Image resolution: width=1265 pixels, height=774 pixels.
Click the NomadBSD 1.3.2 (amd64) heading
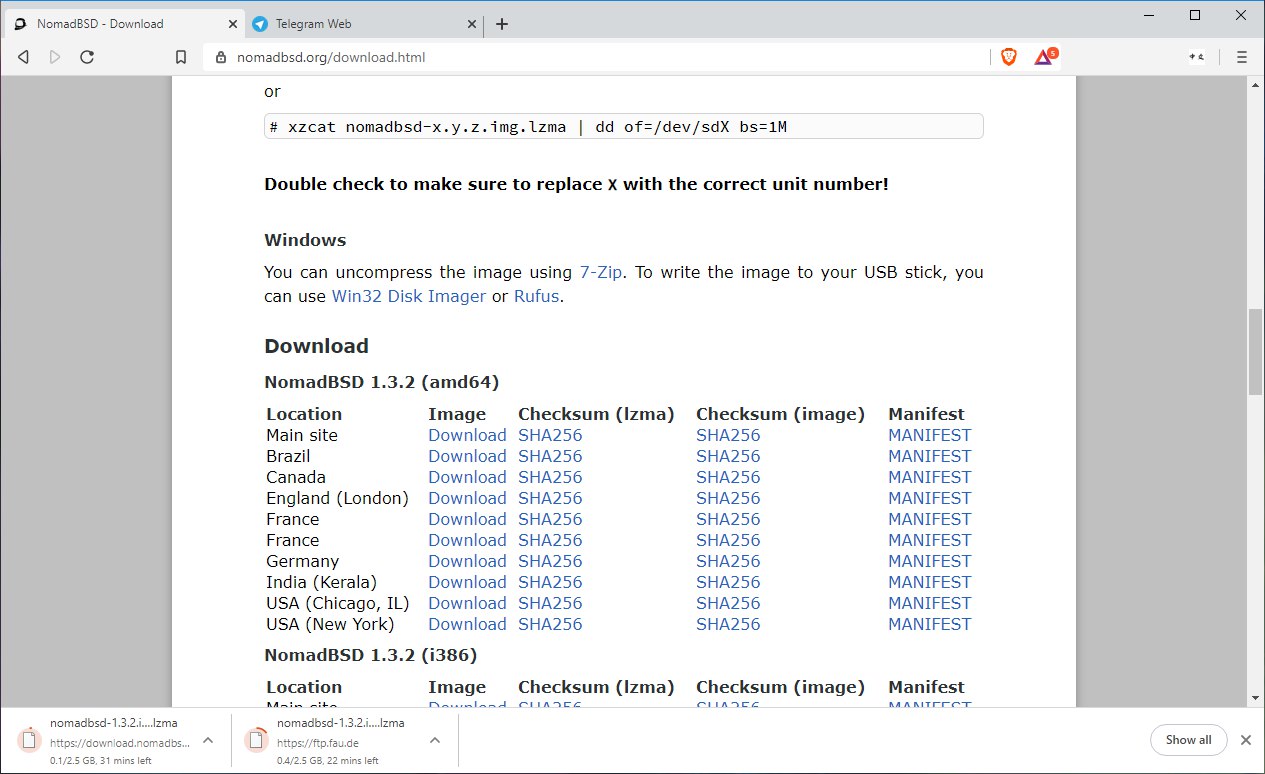pos(381,382)
